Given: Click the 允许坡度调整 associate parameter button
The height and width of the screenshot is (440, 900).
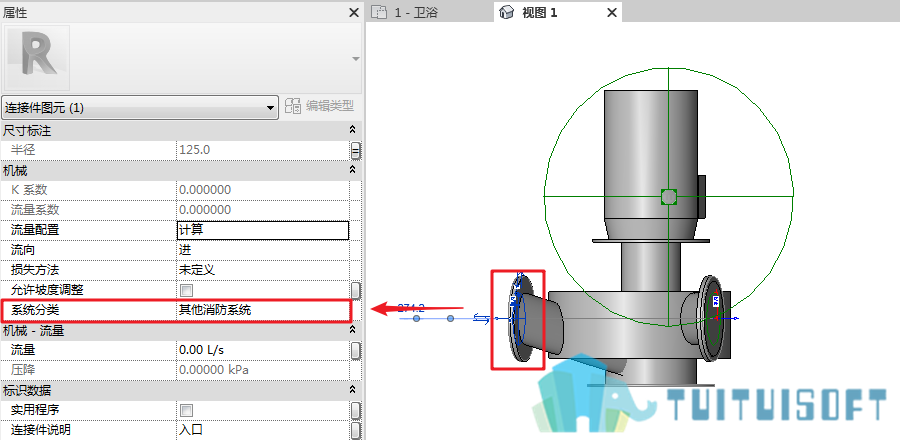Looking at the screenshot, I should (x=356, y=290).
